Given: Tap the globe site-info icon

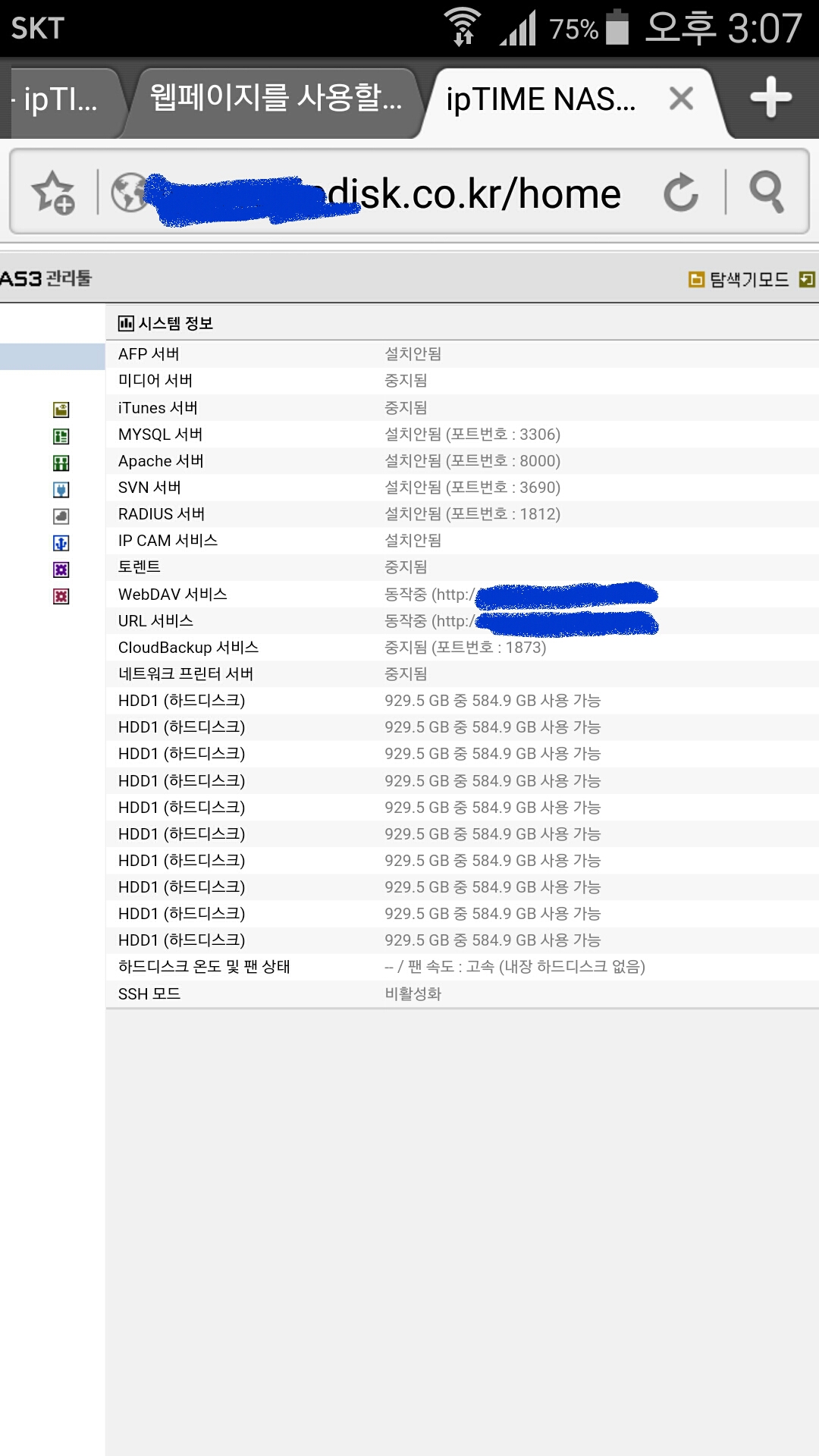Looking at the screenshot, I should (130, 193).
